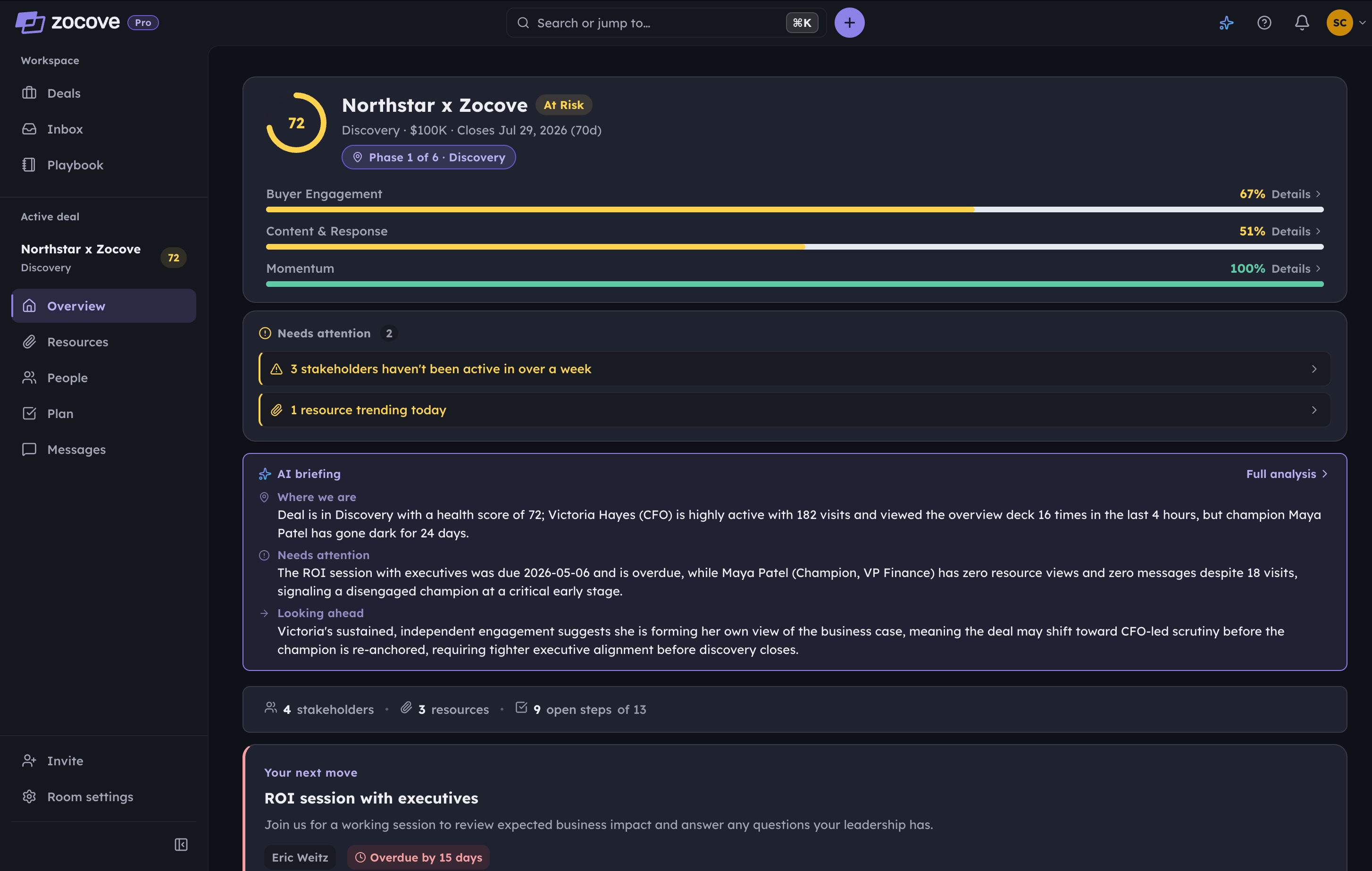The width and height of the screenshot is (1372, 871).
Task: Click the health score 72 ring
Action: pyautogui.click(x=296, y=123)
